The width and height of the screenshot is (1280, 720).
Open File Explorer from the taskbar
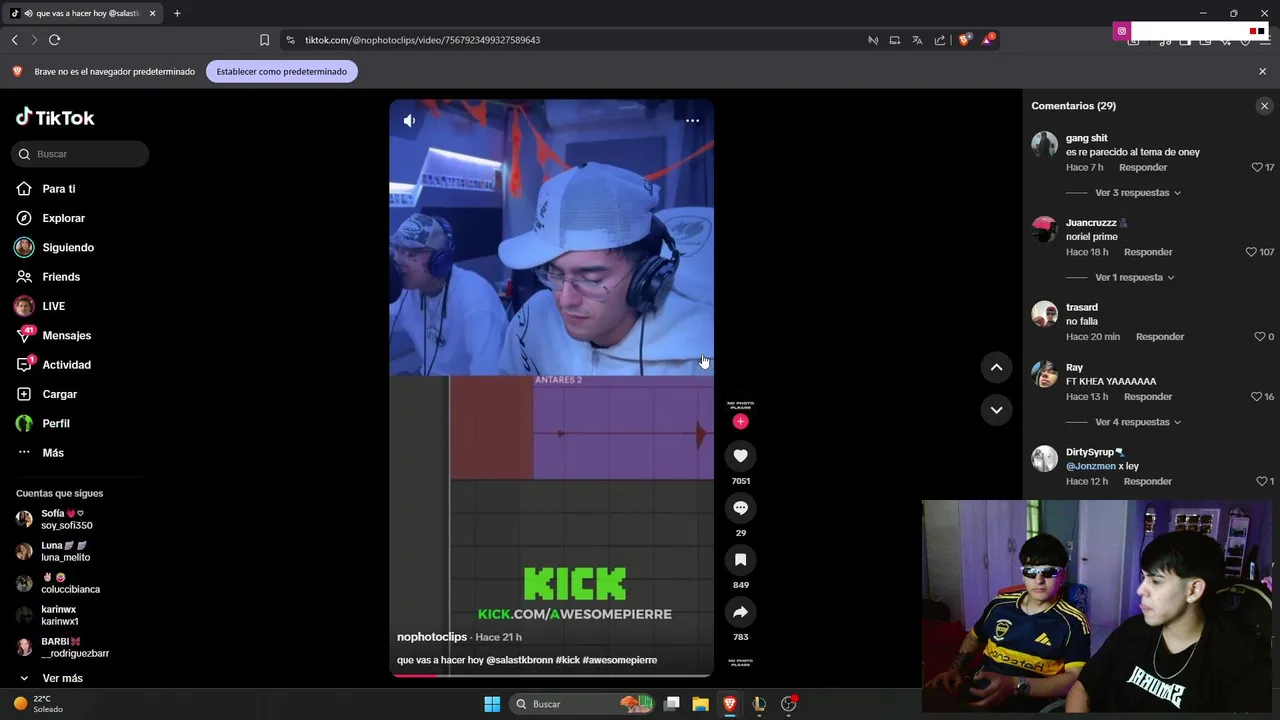pyautogui.click(x=701, y=704)
